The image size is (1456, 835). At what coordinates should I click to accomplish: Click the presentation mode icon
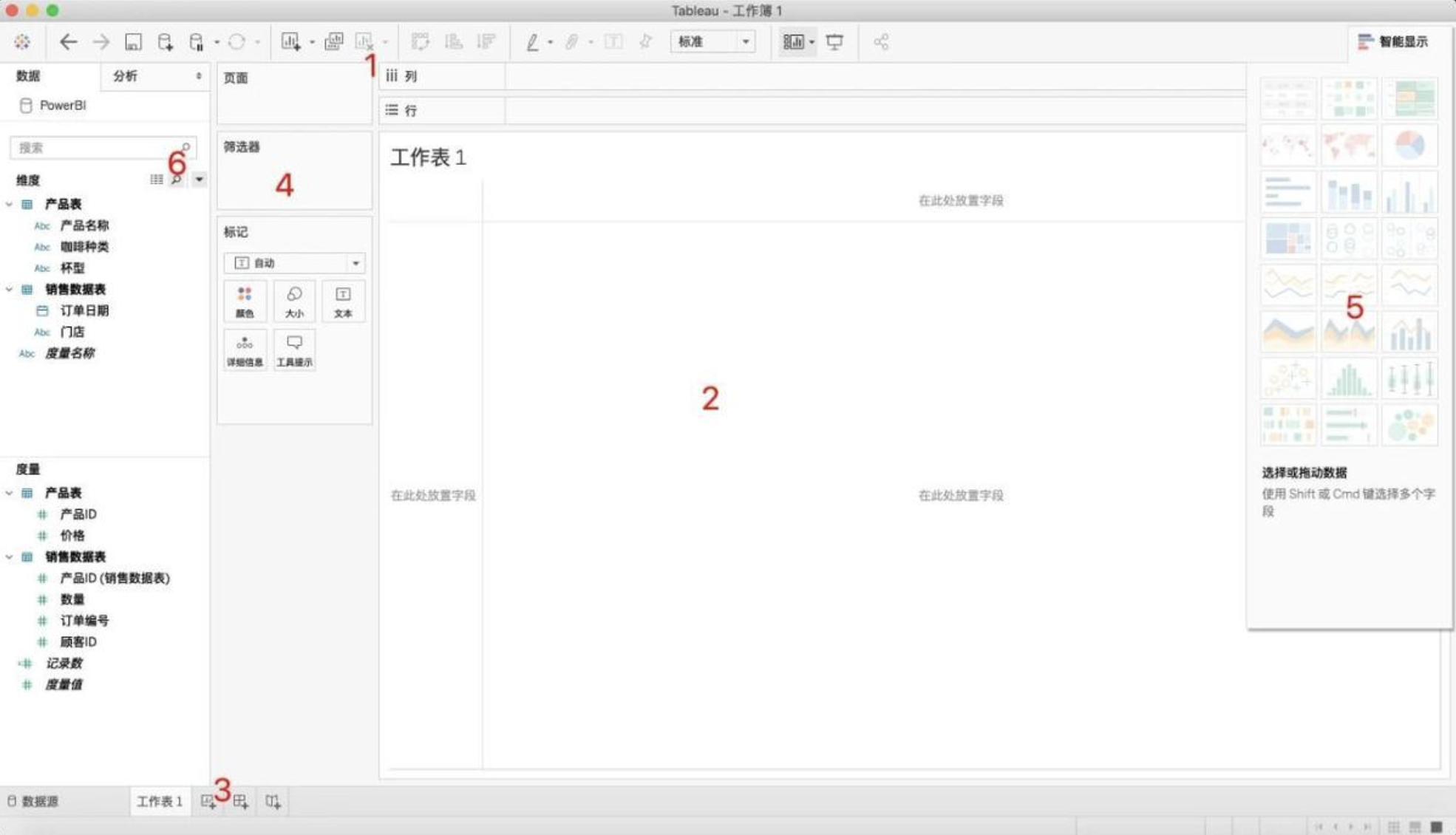click(834, 42)
